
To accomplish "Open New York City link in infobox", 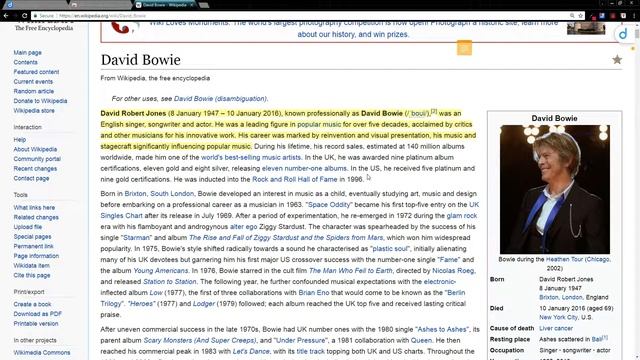I will pos(558,317).
